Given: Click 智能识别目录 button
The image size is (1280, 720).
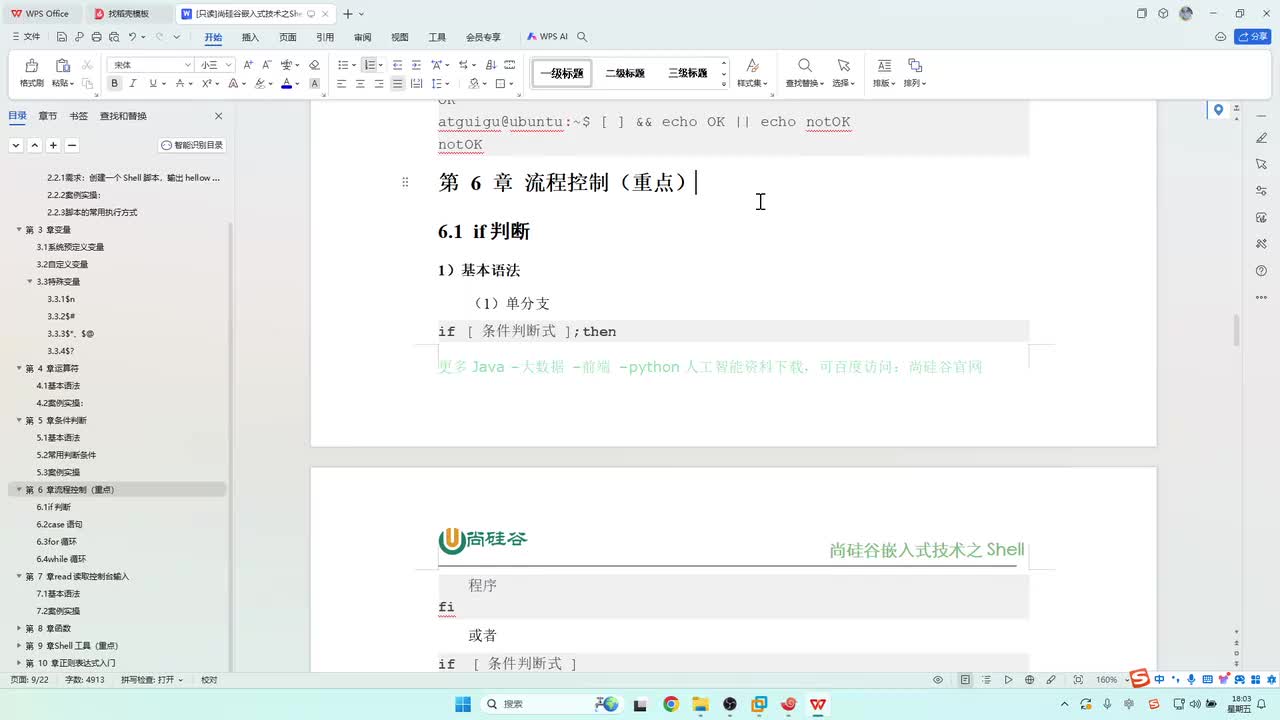Looking at the screenshot, I should 192,145.
